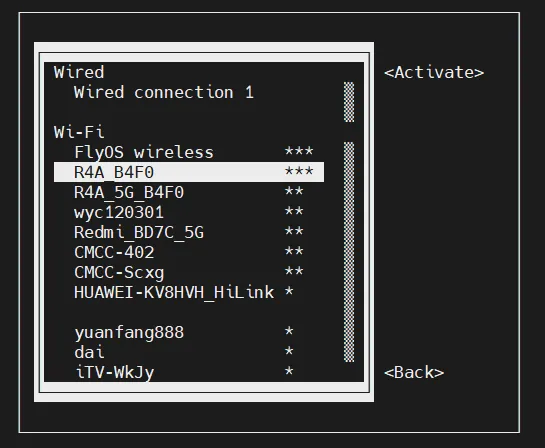
Task: Select the R4A_5G_B4F0 network
Action: pos(189,192)
